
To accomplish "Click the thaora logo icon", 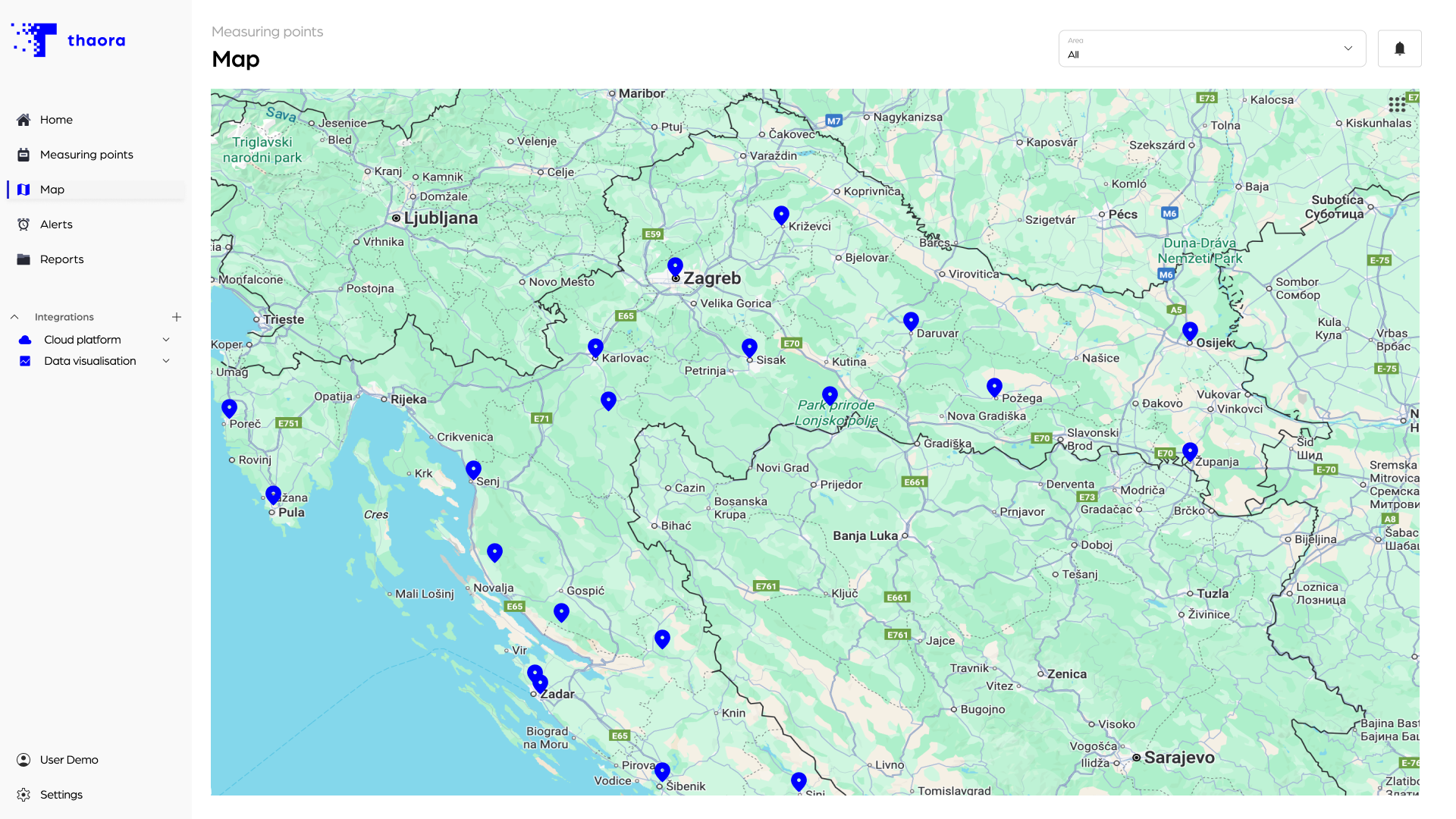I will 34,40.
